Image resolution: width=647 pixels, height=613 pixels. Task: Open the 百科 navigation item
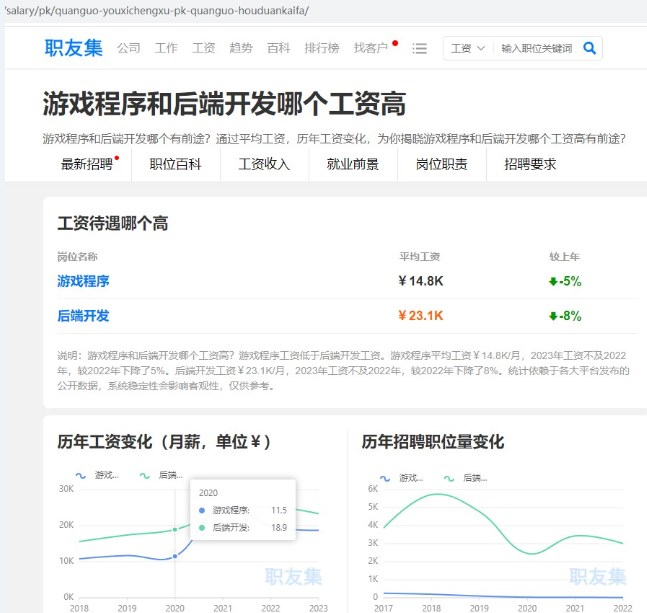click(x=279, y=48)
